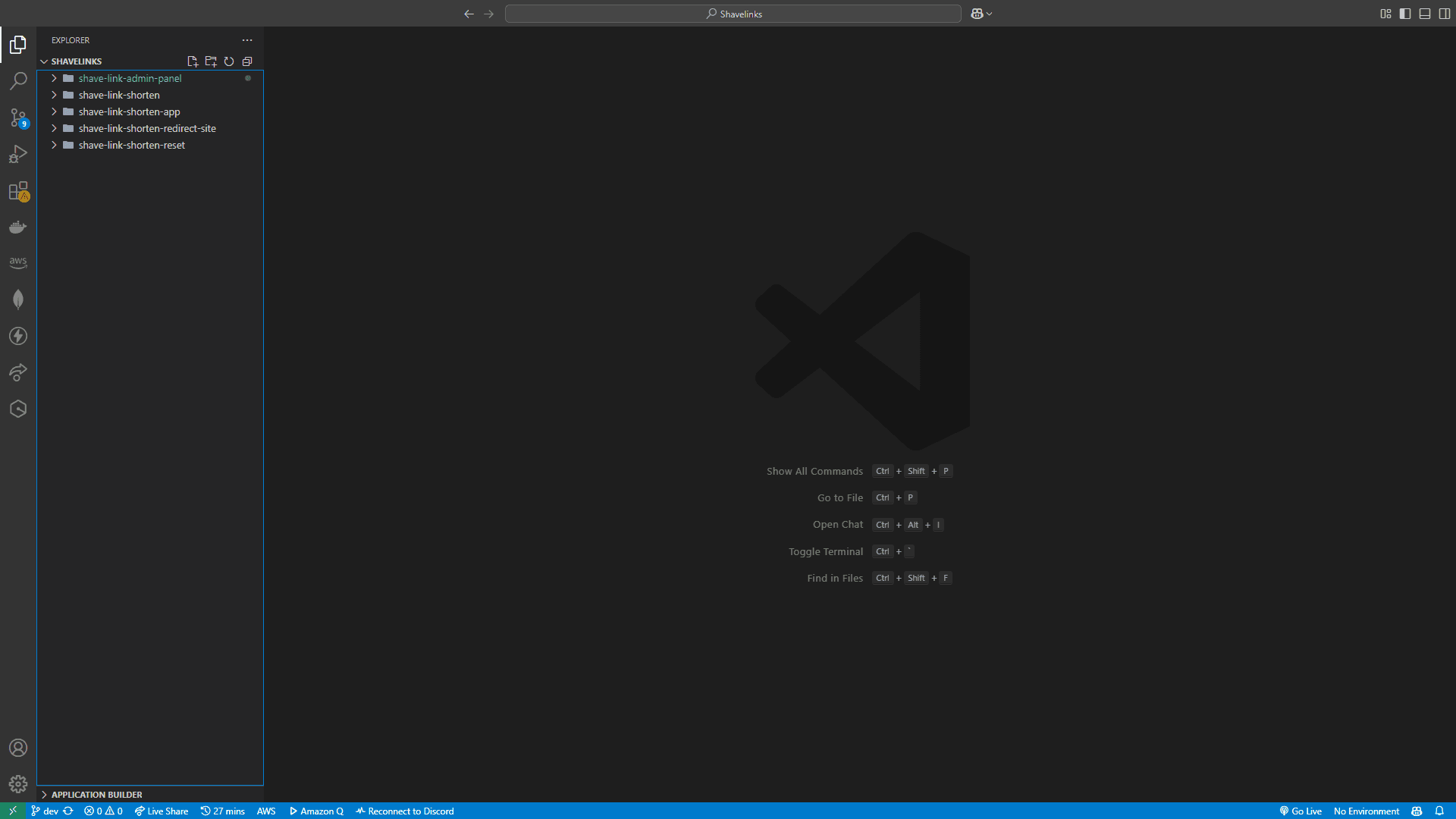Open the Extensions view
Image resolution: width=1456 pixels, height=819 pixels.
[x=18, y=190]
